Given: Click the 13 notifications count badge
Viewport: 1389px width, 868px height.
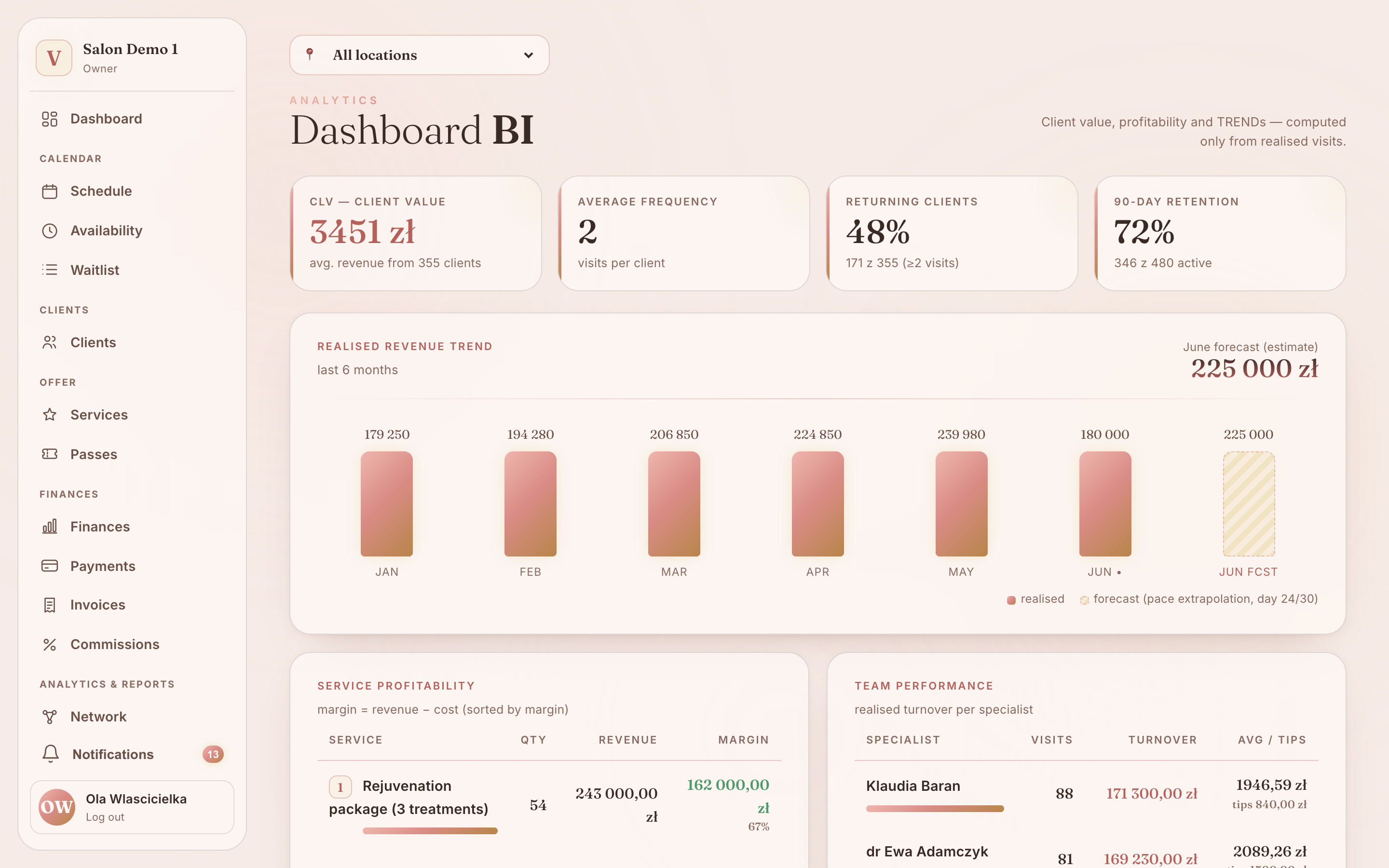Looking at the screenshot, I should pos(213,754).
